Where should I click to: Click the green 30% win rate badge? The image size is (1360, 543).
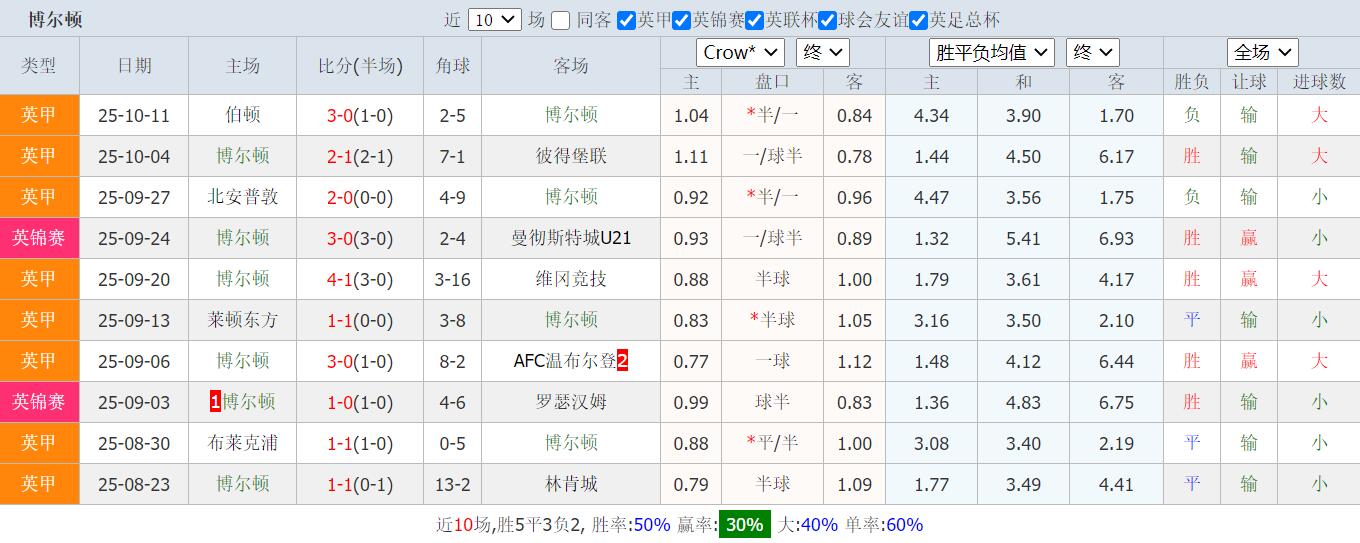(744, 524)
